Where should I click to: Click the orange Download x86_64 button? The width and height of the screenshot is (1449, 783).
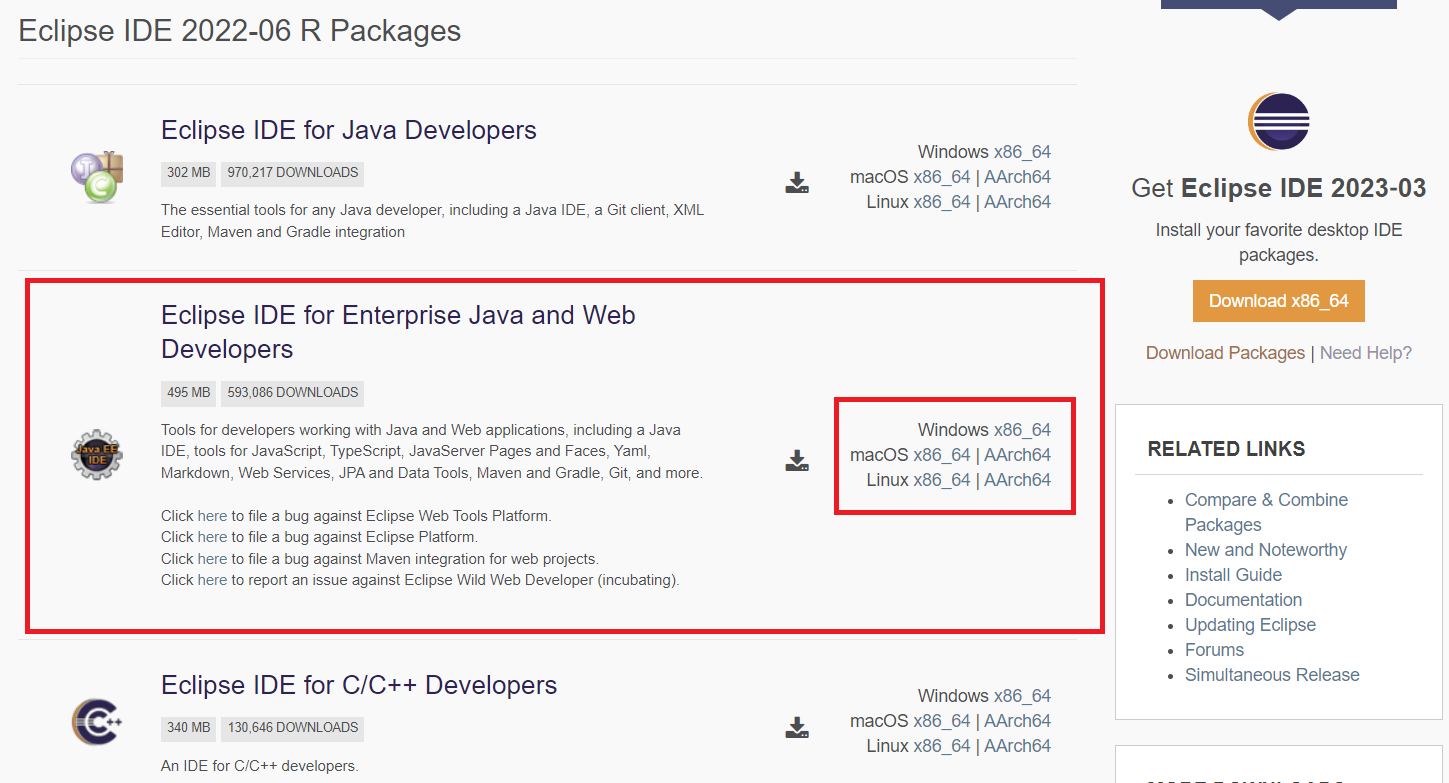click(x=1278, y=301)
